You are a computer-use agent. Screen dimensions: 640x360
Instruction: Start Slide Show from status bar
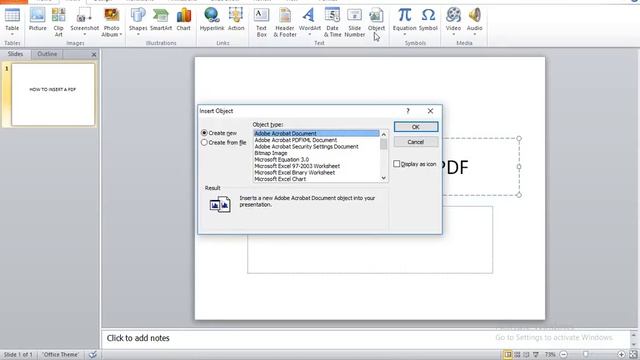click(536, 355)
